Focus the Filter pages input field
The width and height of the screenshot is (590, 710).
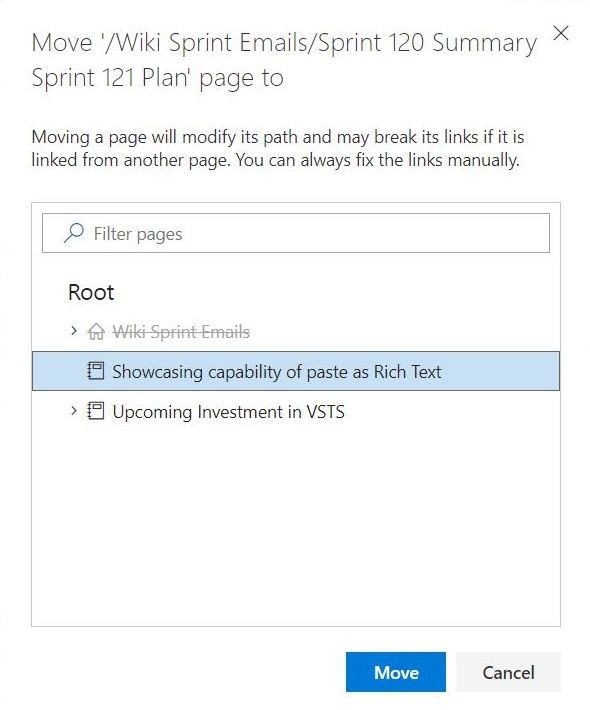pyautogui.click(x=296, y=233)
